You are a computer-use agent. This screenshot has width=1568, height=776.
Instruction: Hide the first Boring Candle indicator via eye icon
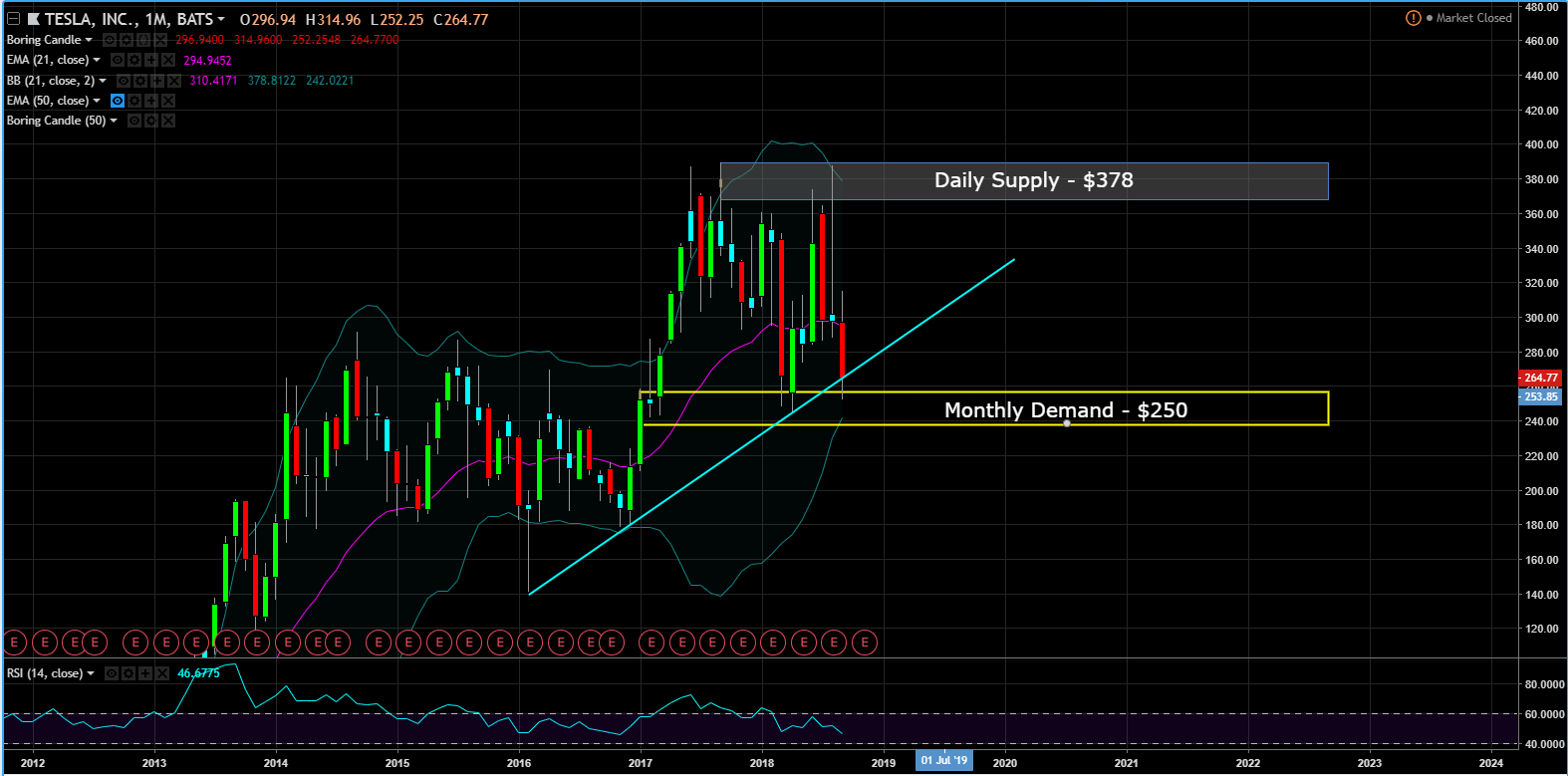click(110, 40)
